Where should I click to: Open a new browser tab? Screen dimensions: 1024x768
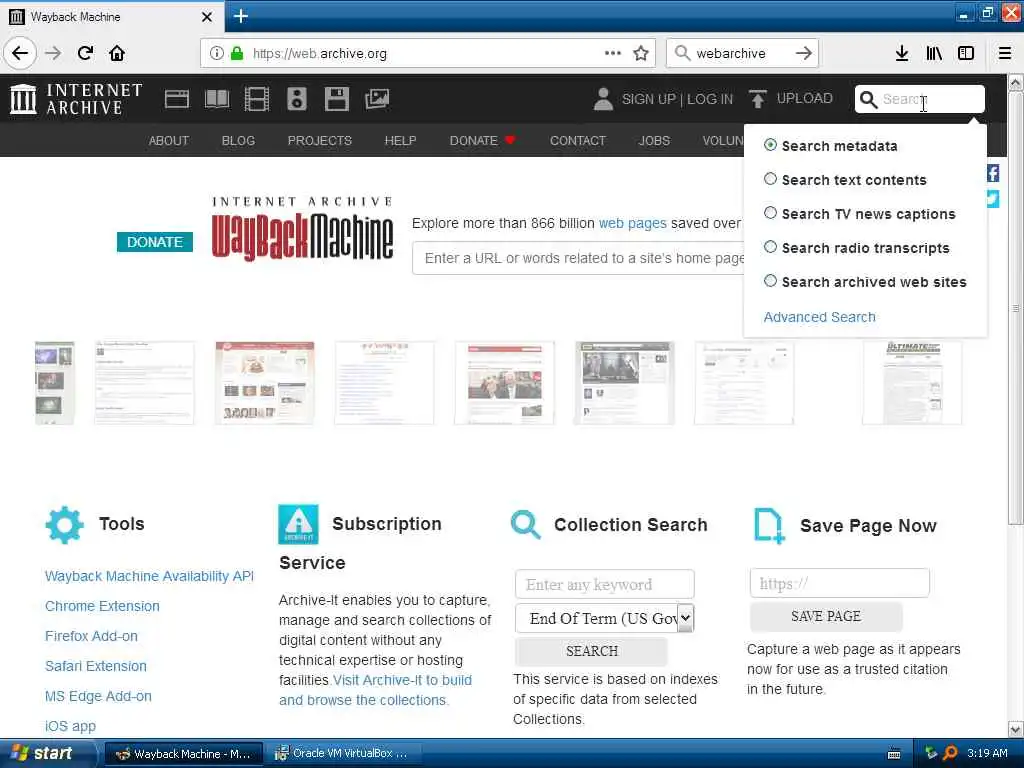[240, 16]
